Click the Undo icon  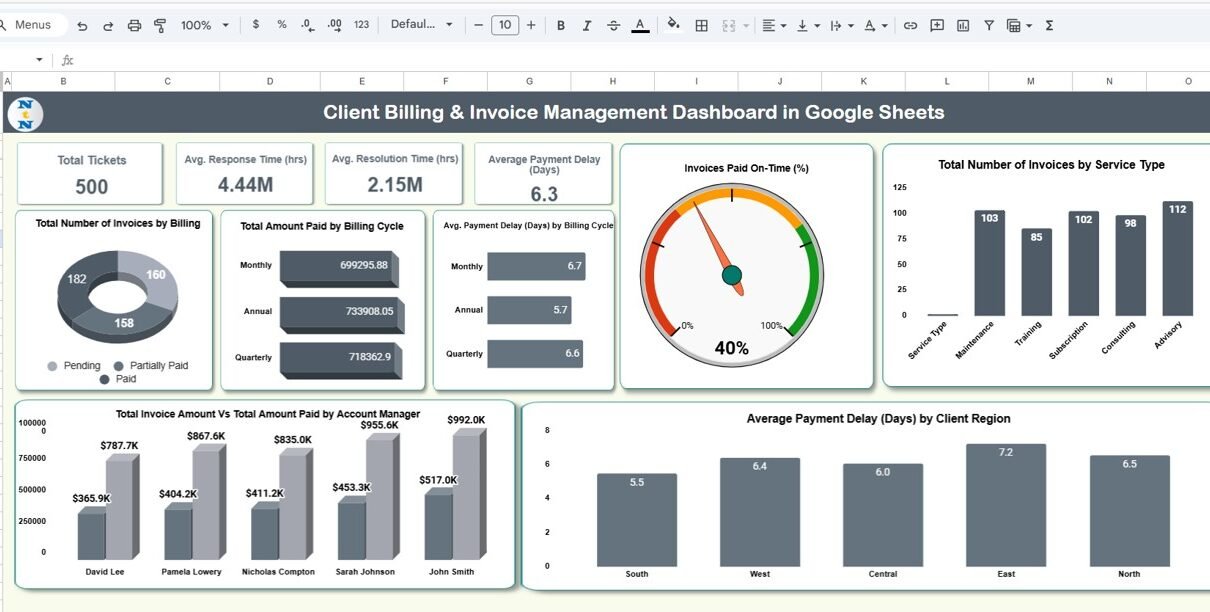[x=82, y=25]
